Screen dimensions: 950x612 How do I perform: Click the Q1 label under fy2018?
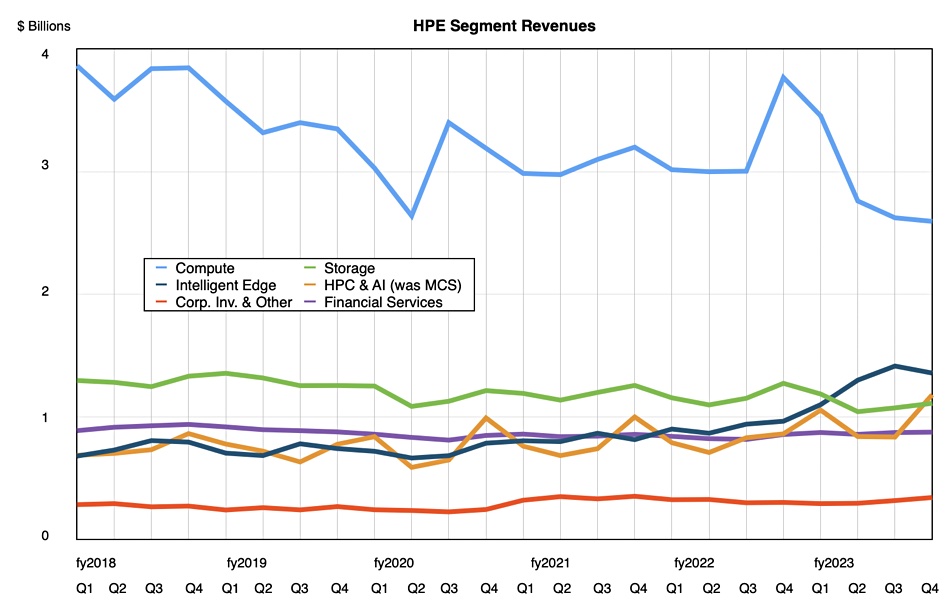coord(85,588)
